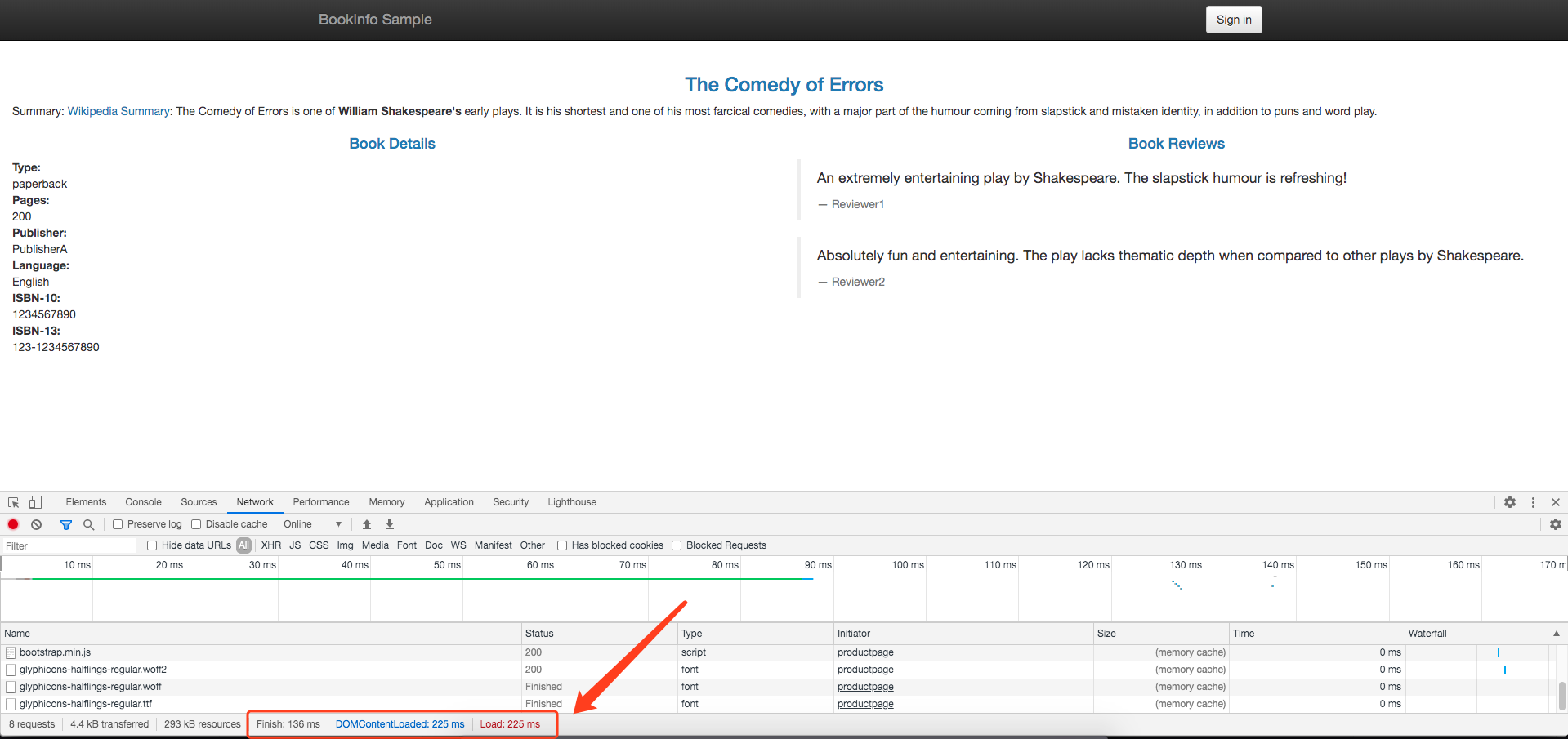1568x739 pixels.
Task: Enable the Disable cache checkbox
Action: pos(196,524)
